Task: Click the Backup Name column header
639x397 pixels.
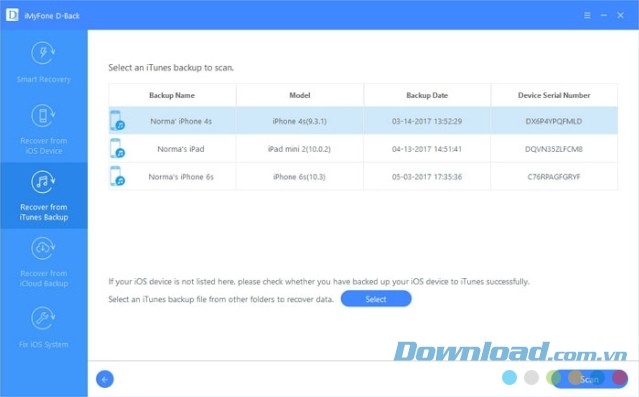Action: click(172, 95)
